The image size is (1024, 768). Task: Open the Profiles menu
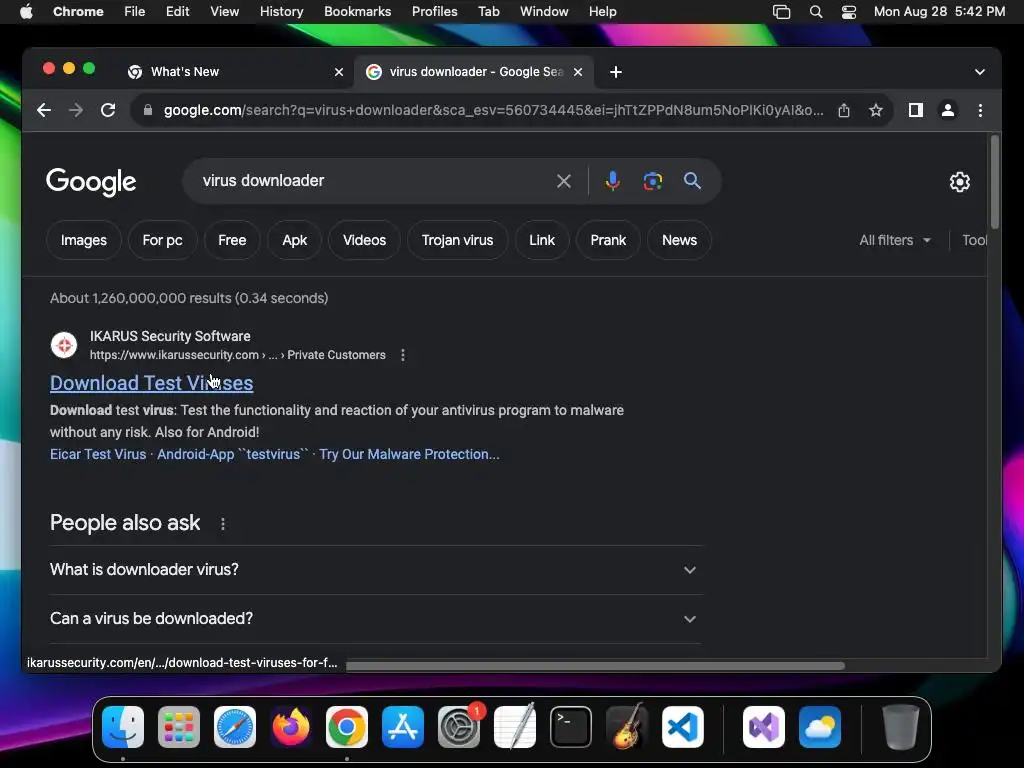[434, 12]
